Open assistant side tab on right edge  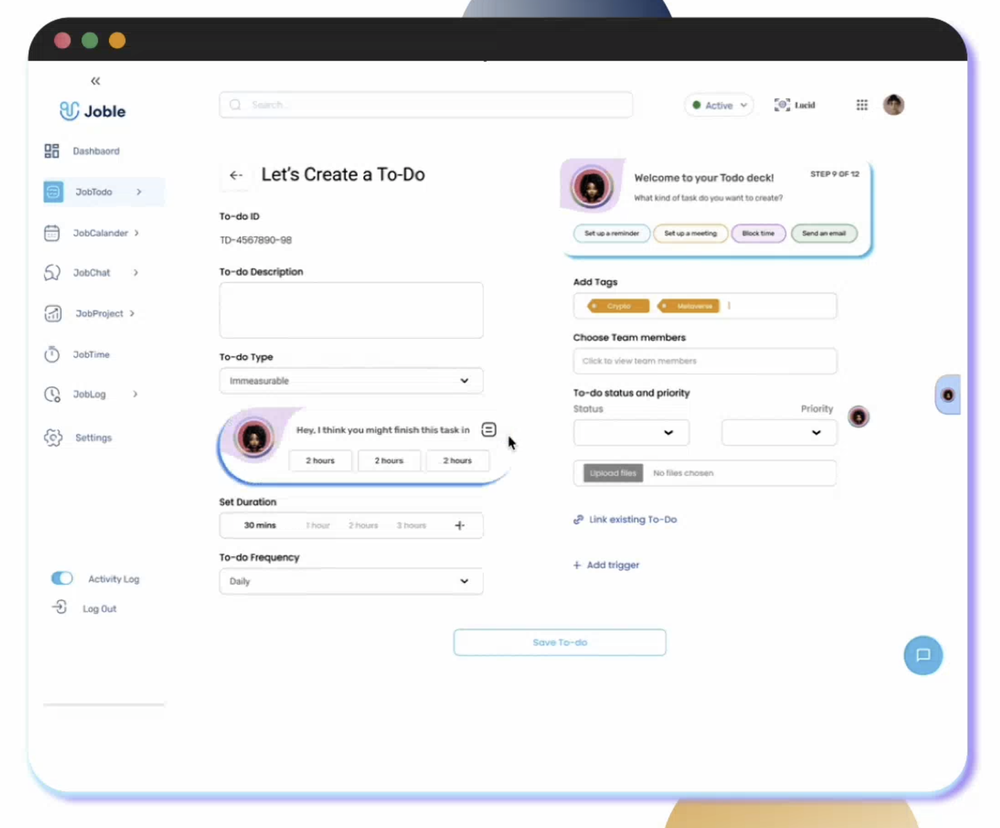pos(948,395)
